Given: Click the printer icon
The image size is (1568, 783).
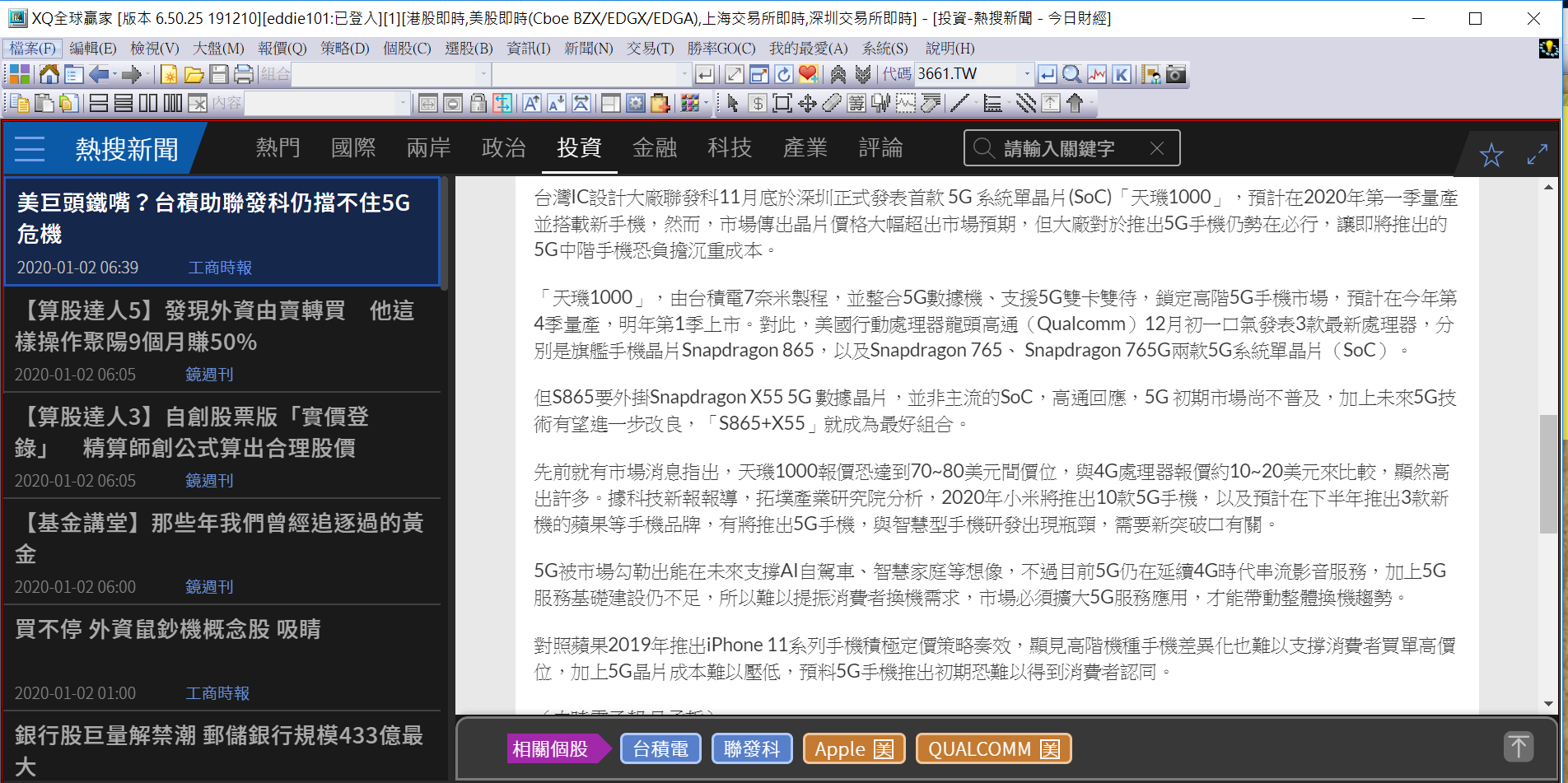Looking at the screenshot, I should click(x=243, y=75).
